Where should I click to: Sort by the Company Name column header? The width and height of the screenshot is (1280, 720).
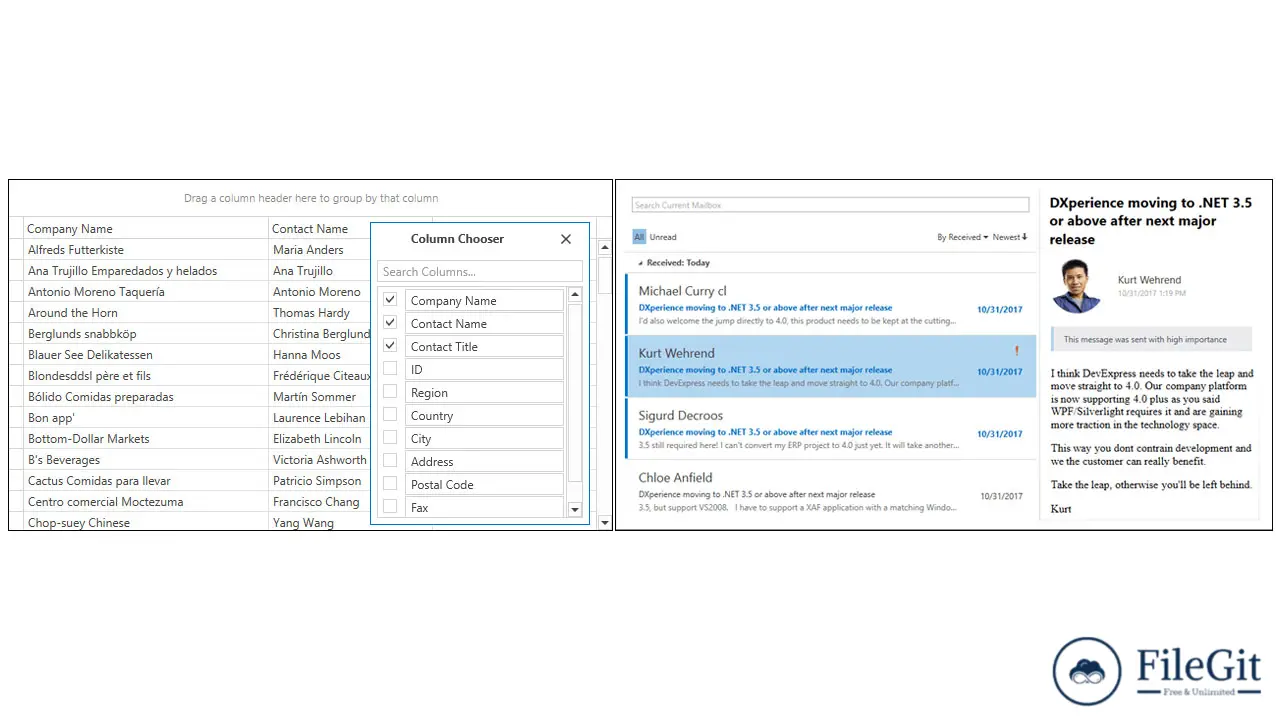point(146,228)
